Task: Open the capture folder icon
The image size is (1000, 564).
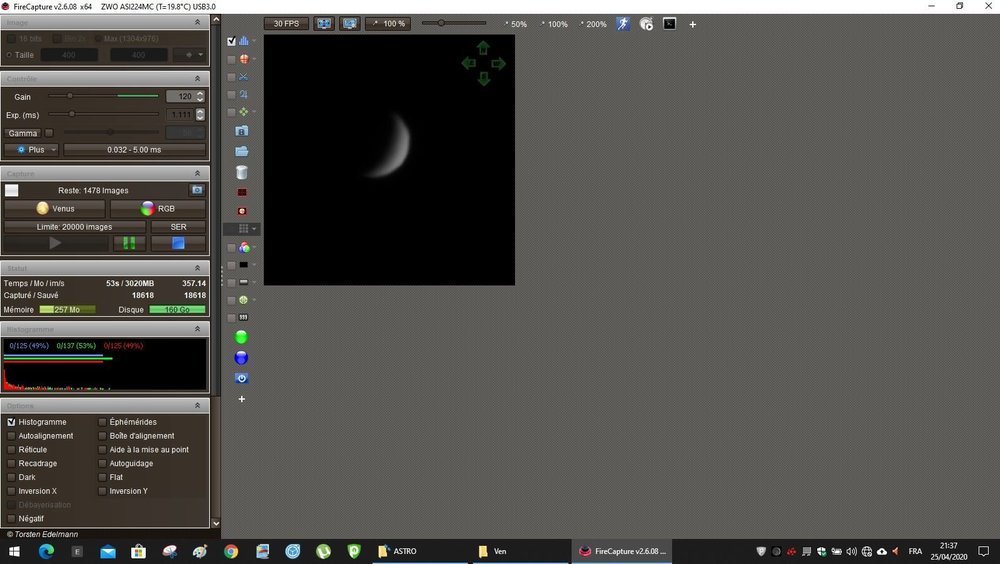Action: pos(242,152)
